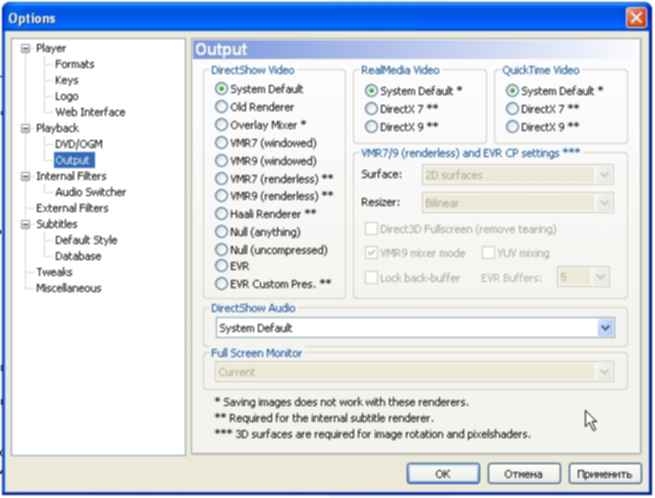Open the Audio Switcher page
Image resolution: width=655 pixels, height=498 pixels.
pyautogui.click(x=90, y=192)
